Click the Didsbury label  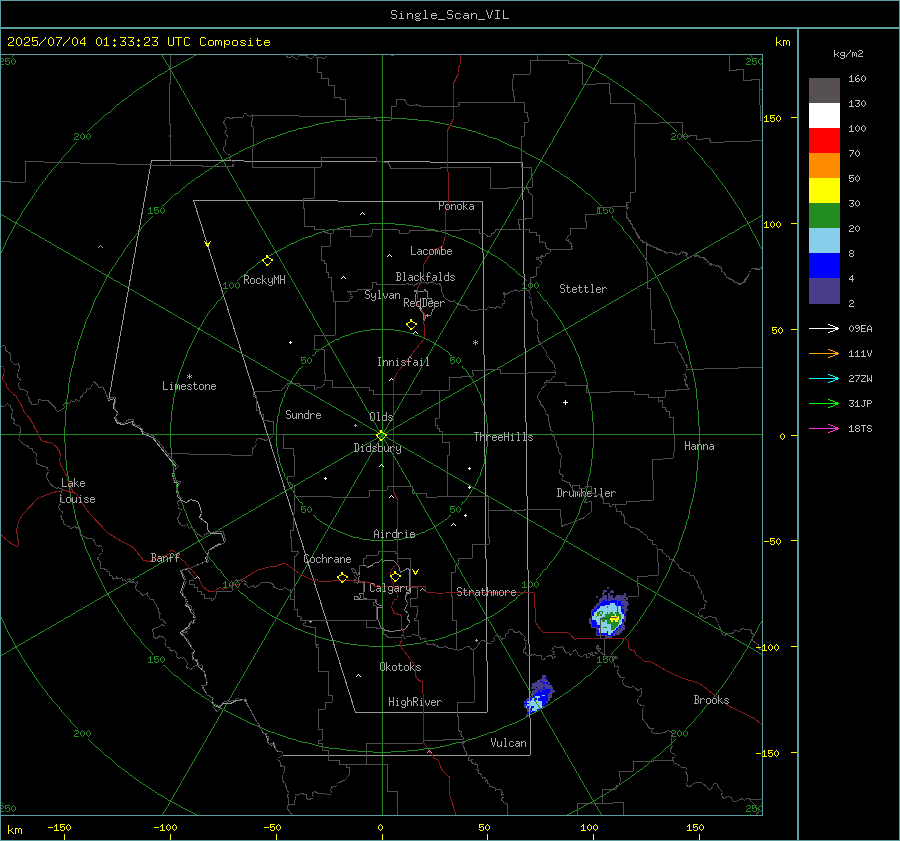click(x=378, y=448)
